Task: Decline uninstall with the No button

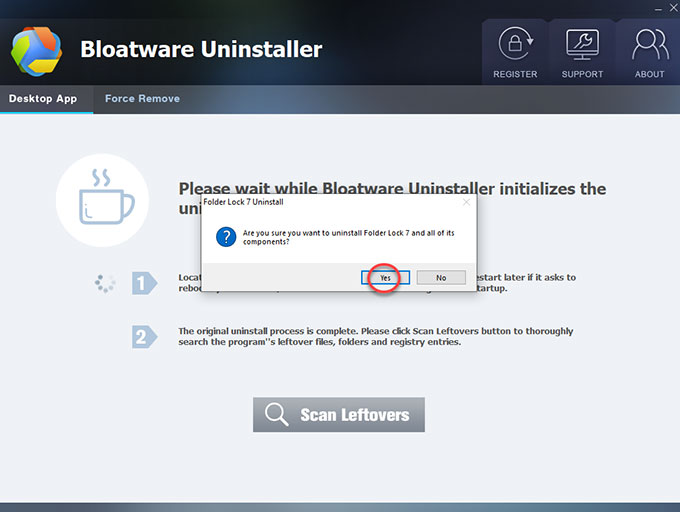Action: tap(441, 277)
